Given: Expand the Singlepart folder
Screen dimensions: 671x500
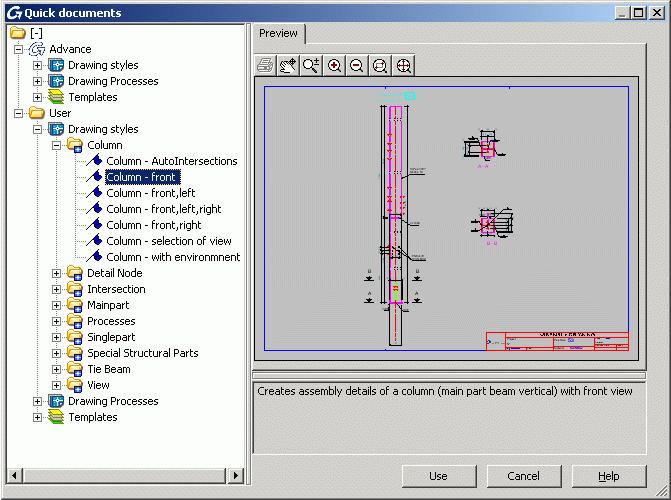Looking at the screenshot, I should pos(56,337).
